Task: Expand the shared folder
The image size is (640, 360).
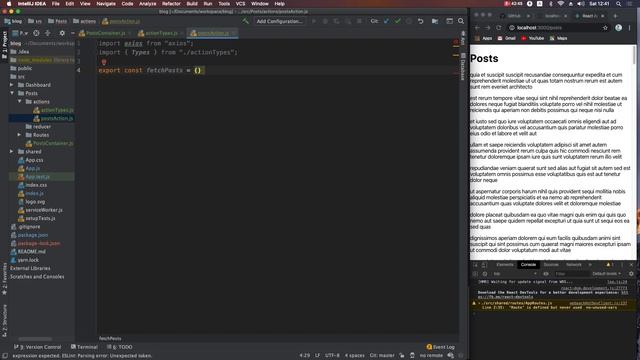Action: pyautogui.click(x=11, y=151)
